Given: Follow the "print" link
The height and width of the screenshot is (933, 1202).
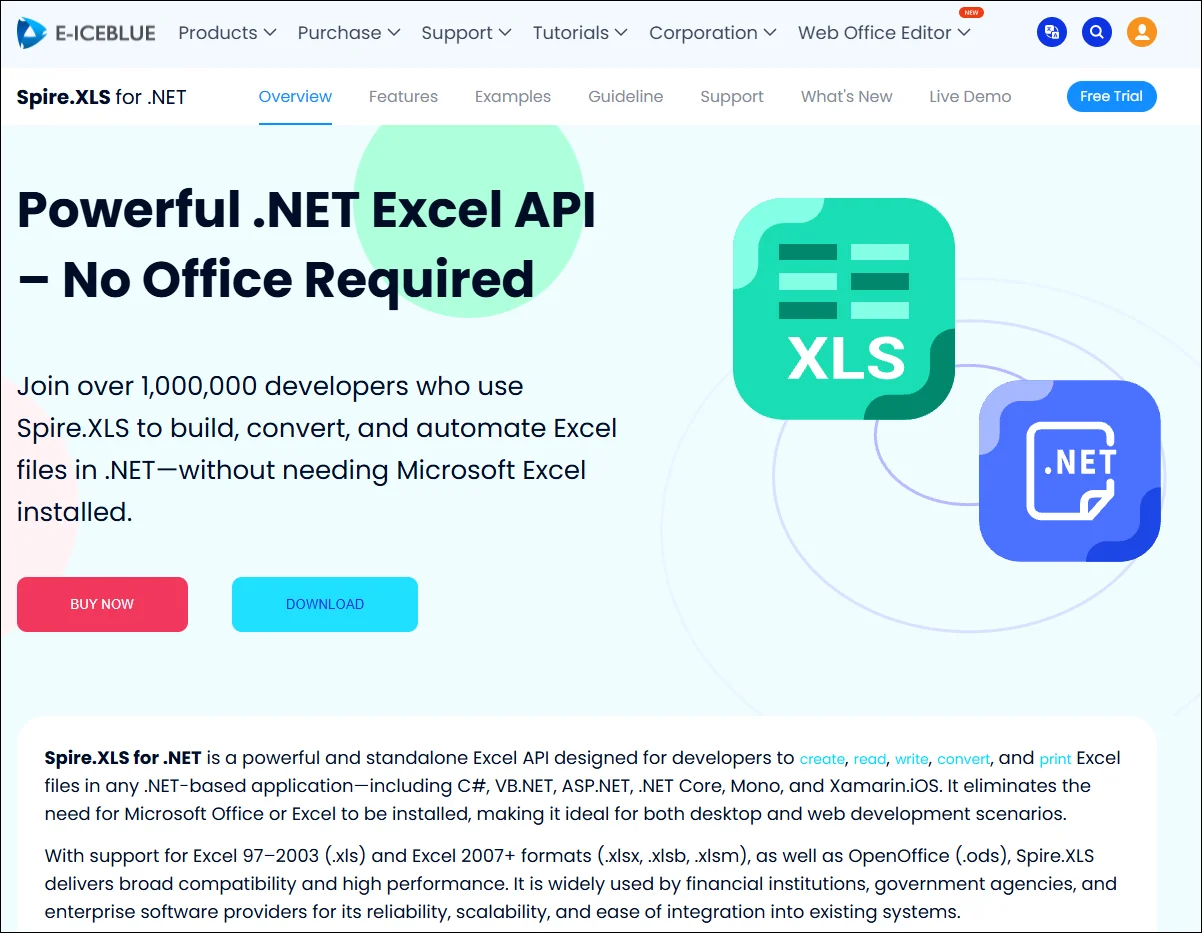Looking at the screenshot, I should coord(1055,759).
